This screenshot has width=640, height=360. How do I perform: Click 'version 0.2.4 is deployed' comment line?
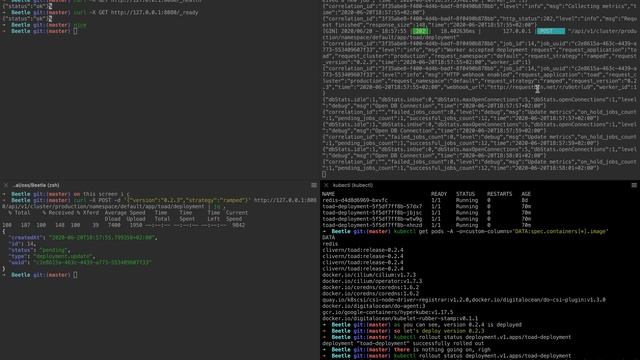(x=458, y=325)
